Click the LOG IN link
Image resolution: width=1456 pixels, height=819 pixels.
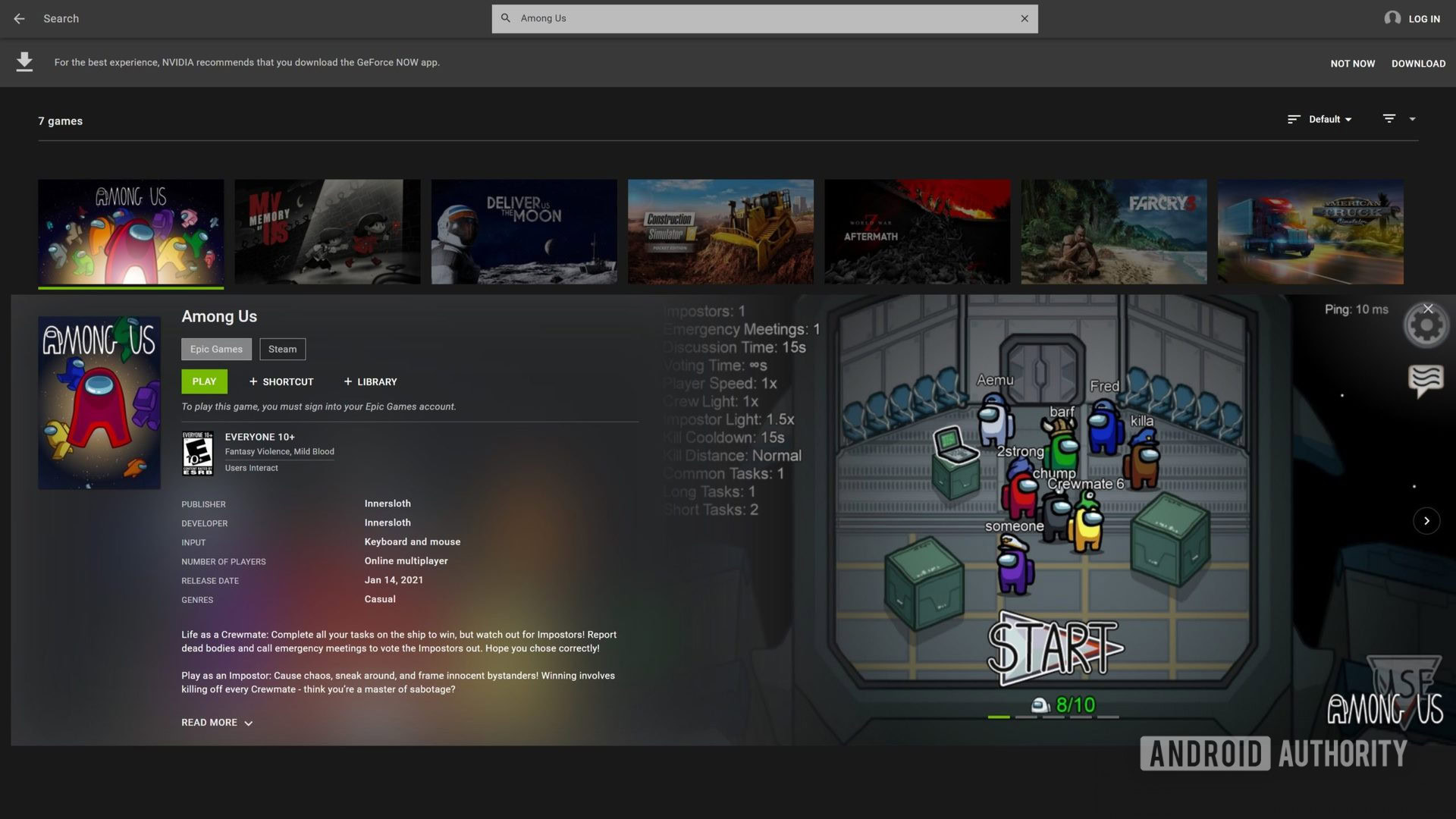point(1423,19)
